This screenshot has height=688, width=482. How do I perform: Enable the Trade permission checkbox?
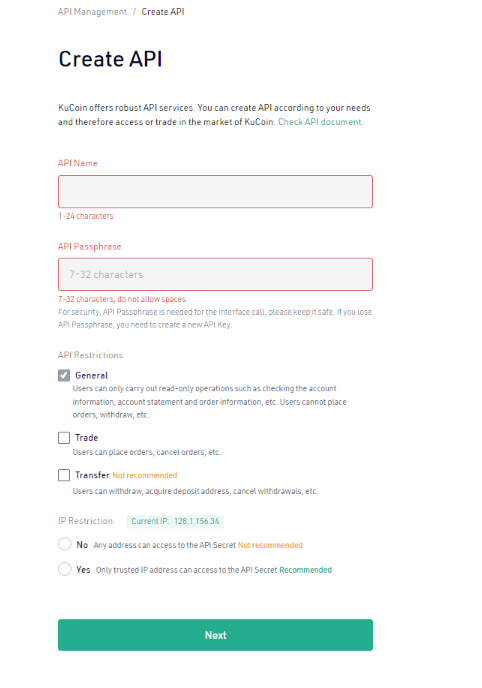pyautogui.click(x=64, y=437)
